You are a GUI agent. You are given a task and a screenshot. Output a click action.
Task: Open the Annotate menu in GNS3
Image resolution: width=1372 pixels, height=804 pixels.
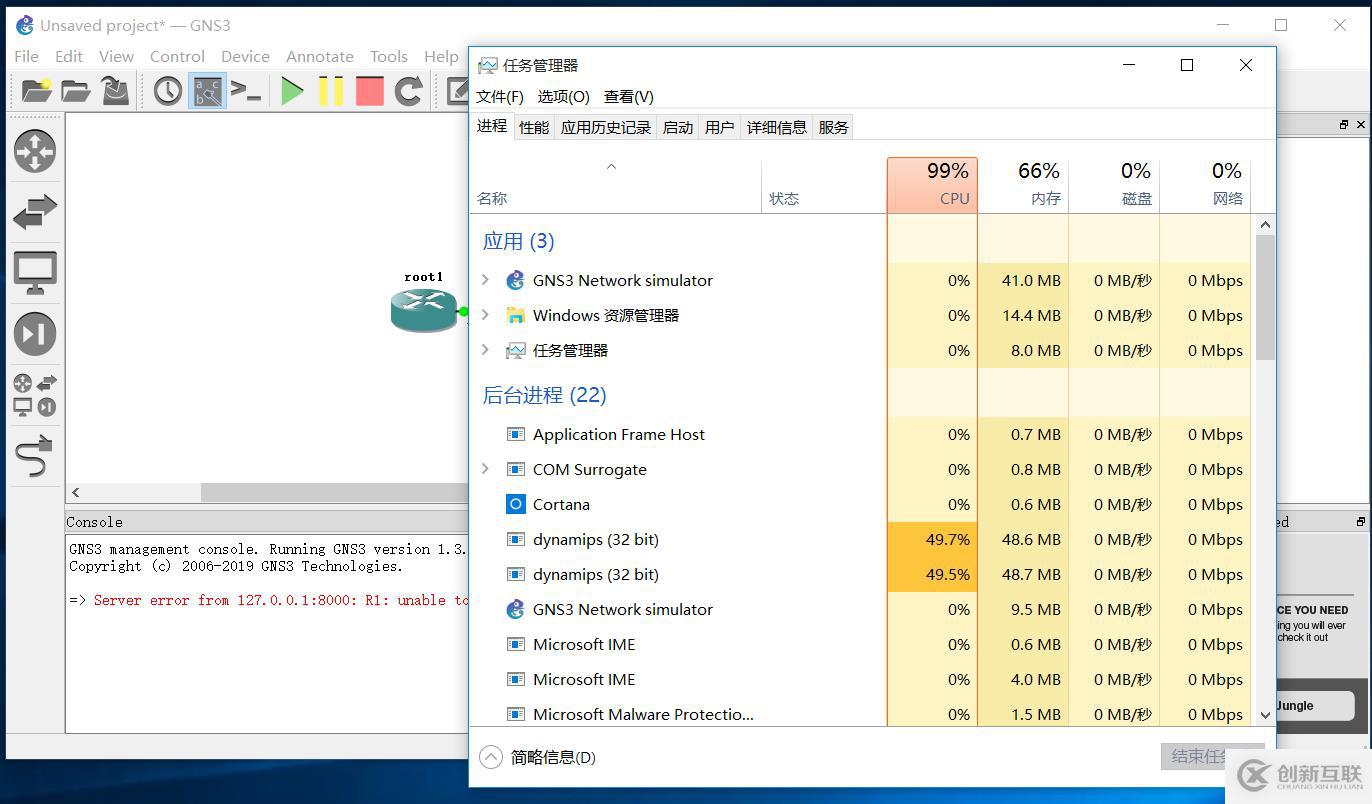coord(320,56)
